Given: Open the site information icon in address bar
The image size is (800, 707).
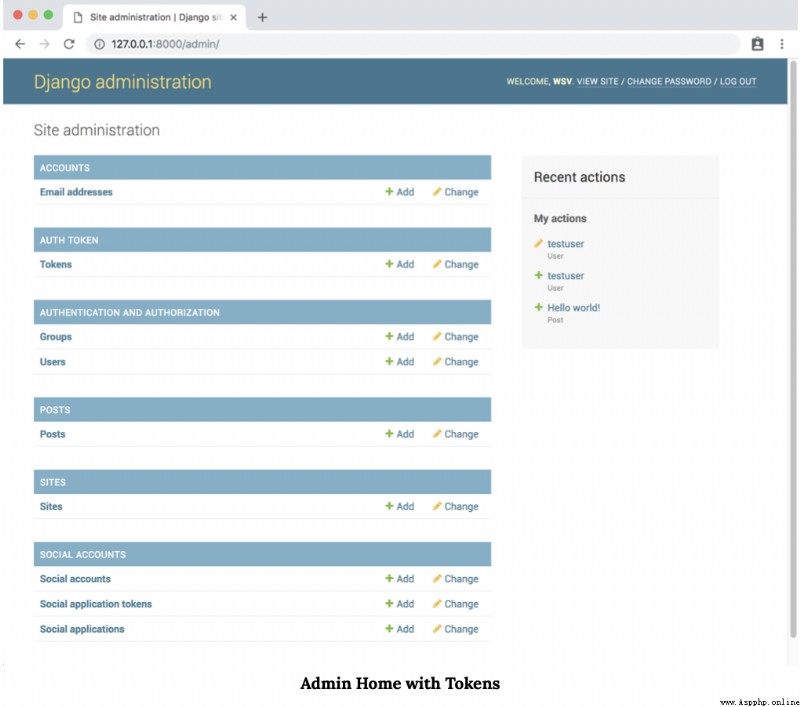Looking at the screenshot, I should [99, 44].
